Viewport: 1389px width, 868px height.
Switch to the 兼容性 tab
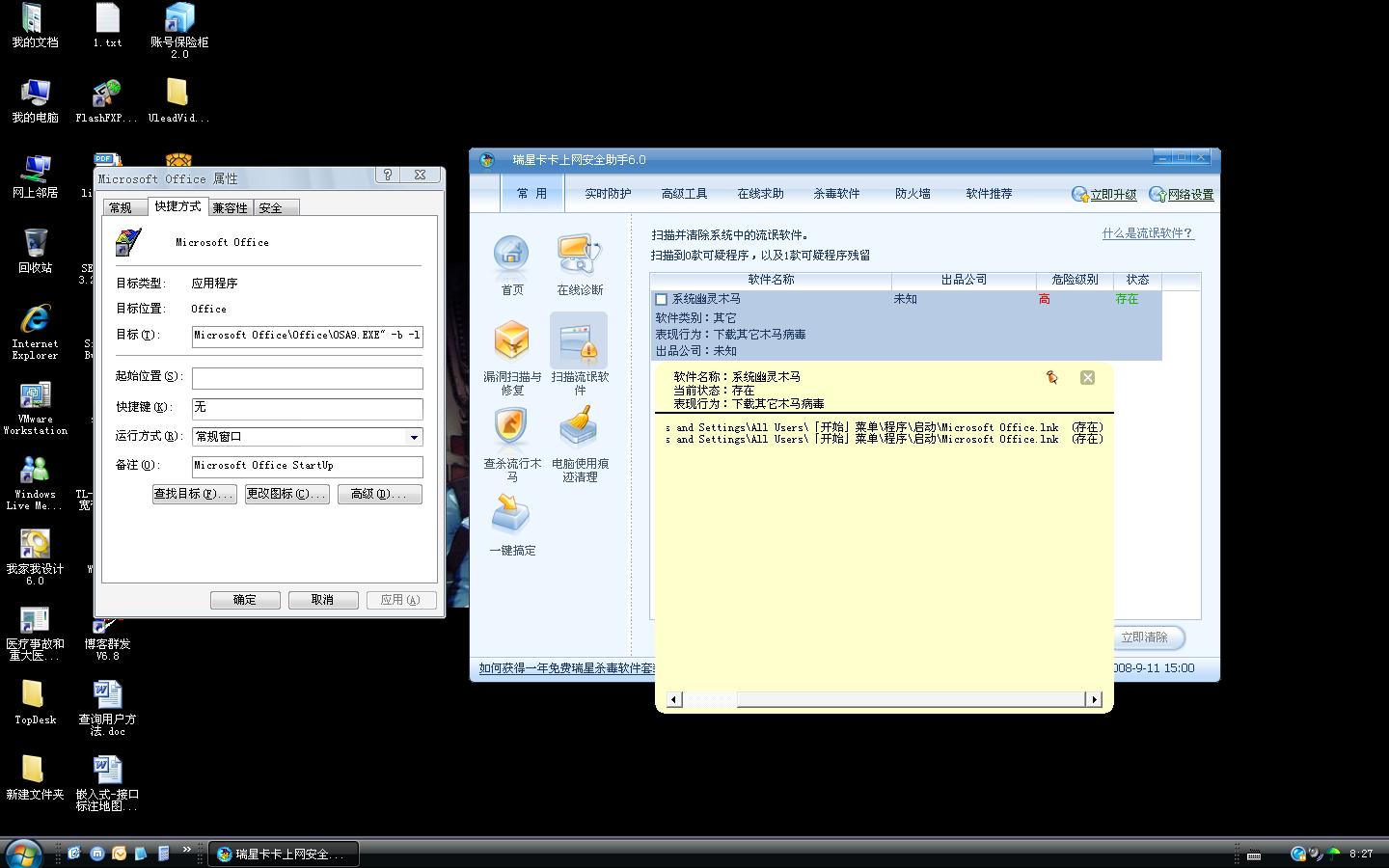pos(230,208)
